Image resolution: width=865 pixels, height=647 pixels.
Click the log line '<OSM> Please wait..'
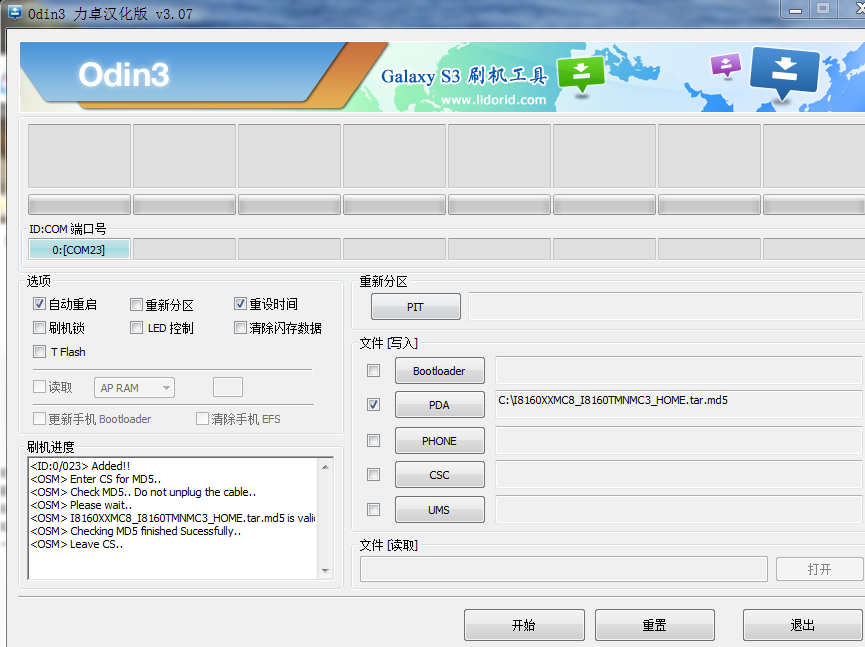point(82,505)
